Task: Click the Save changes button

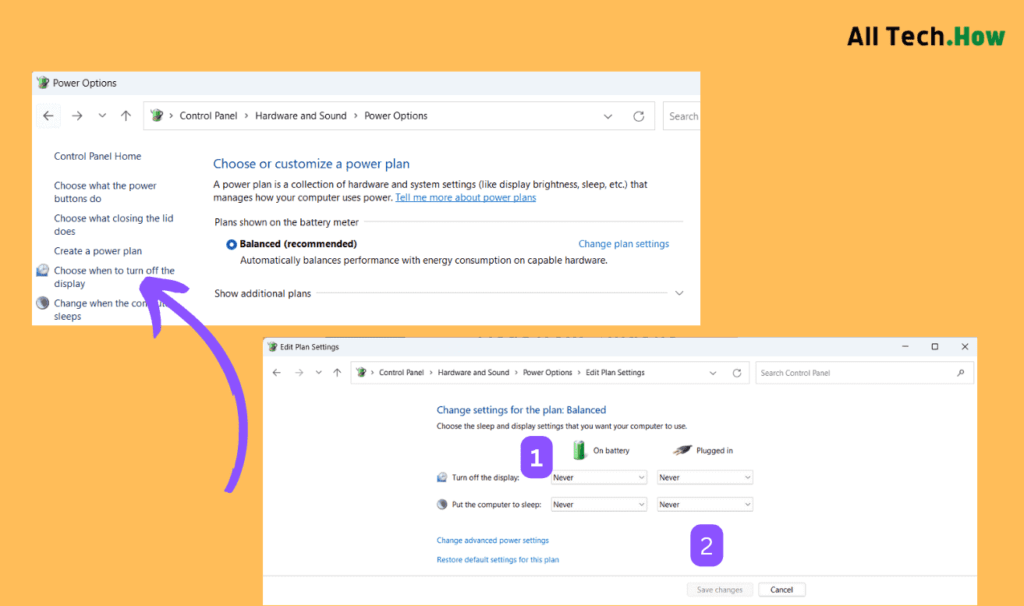Action: click(x=720, y=590)
